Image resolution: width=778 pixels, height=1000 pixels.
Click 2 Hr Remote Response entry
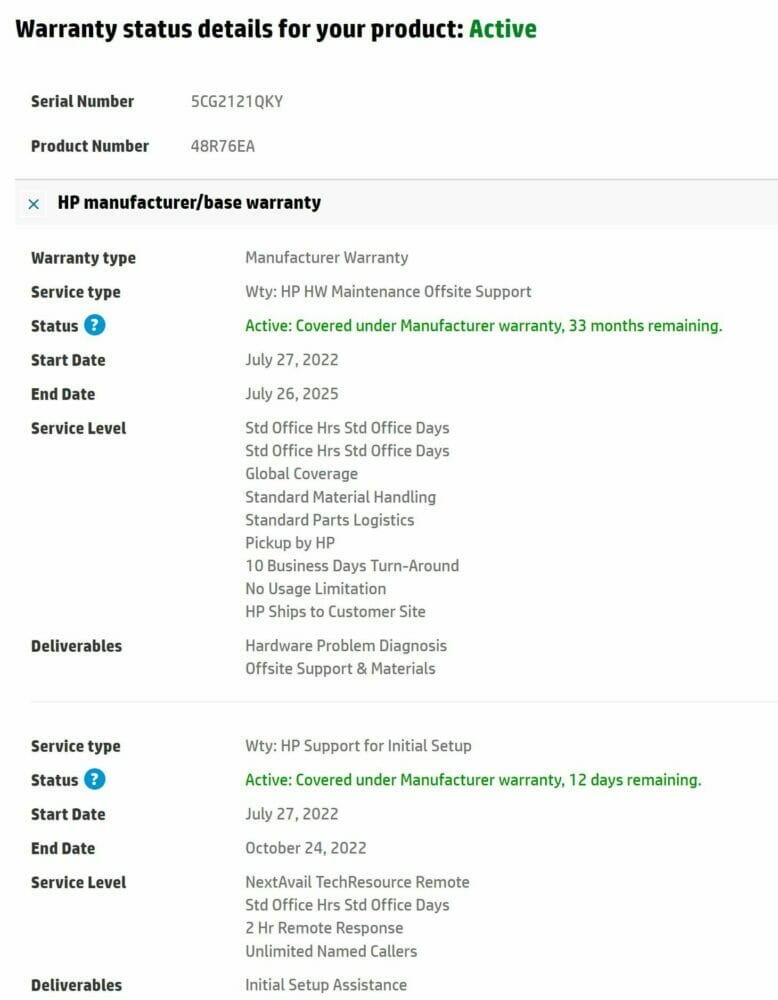(324, 928)
